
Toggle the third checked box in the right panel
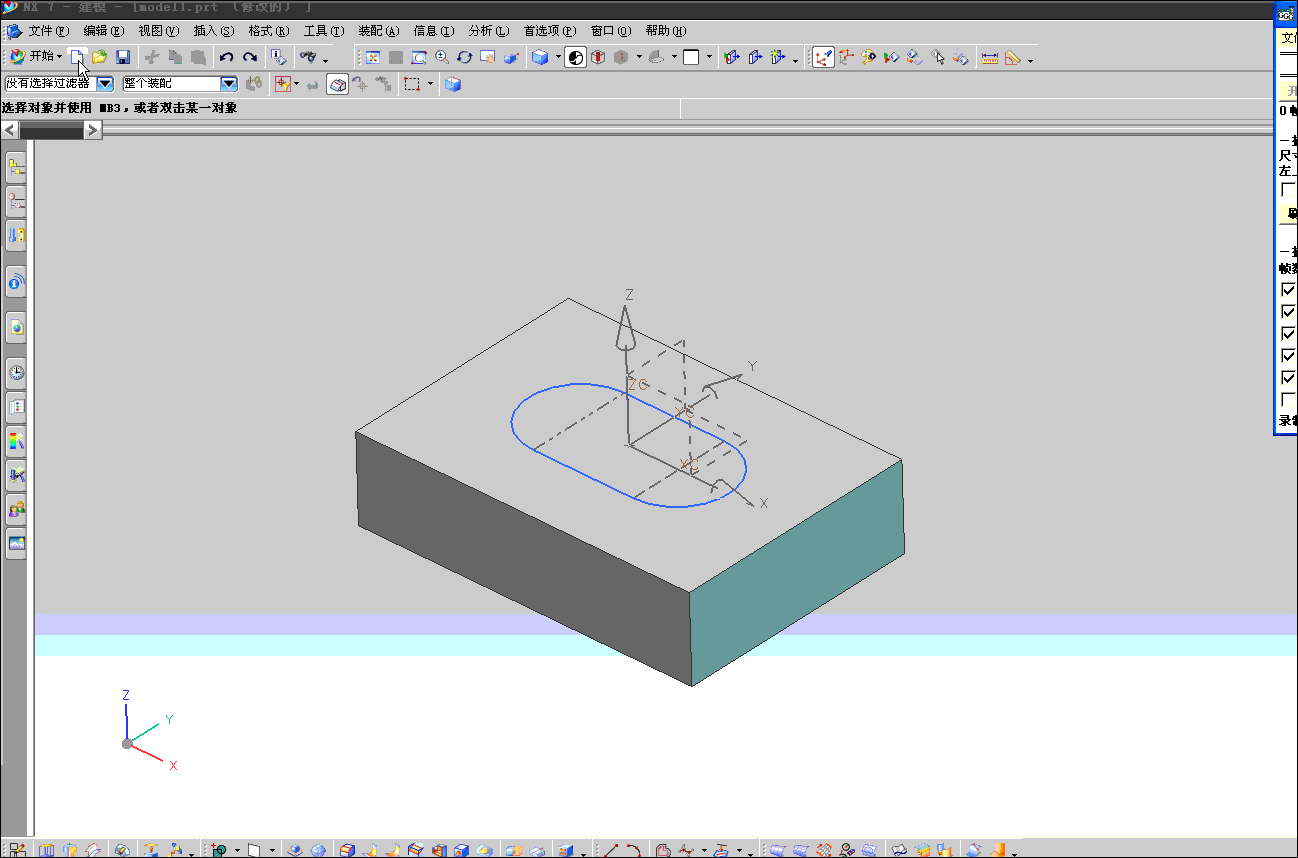[1289, 334]
